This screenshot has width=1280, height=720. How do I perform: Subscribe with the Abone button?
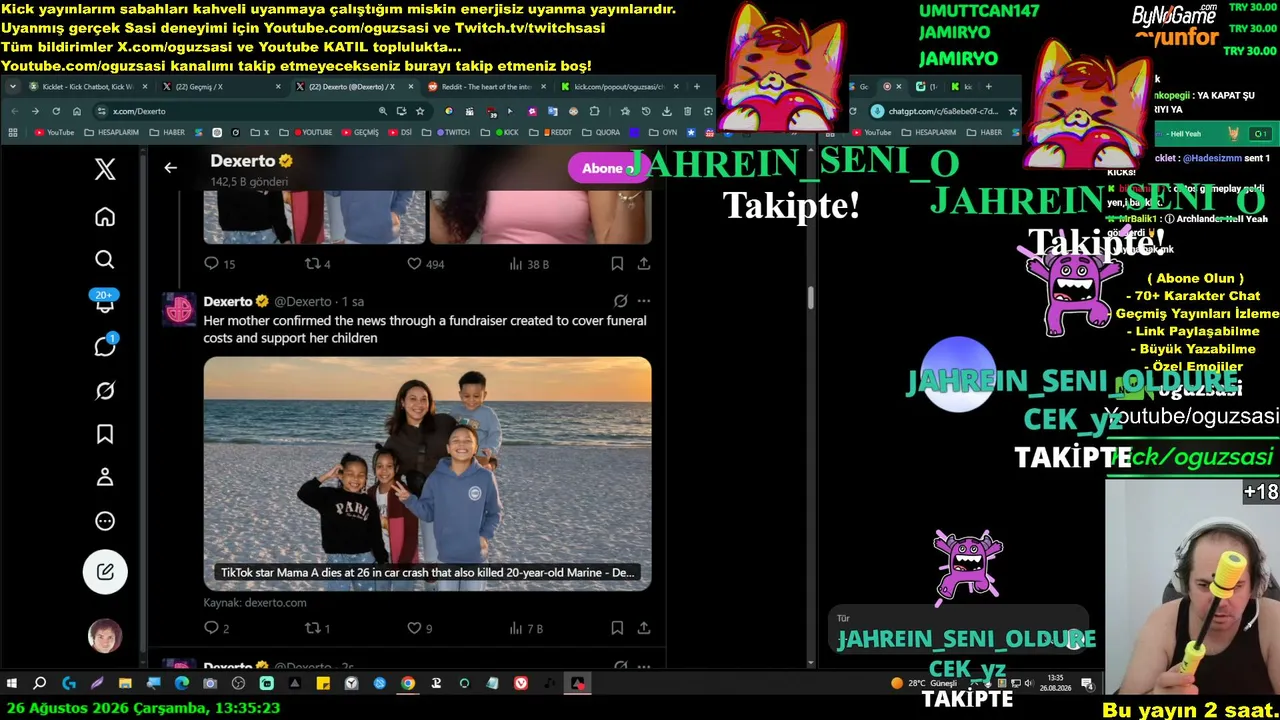coord(608,168)
